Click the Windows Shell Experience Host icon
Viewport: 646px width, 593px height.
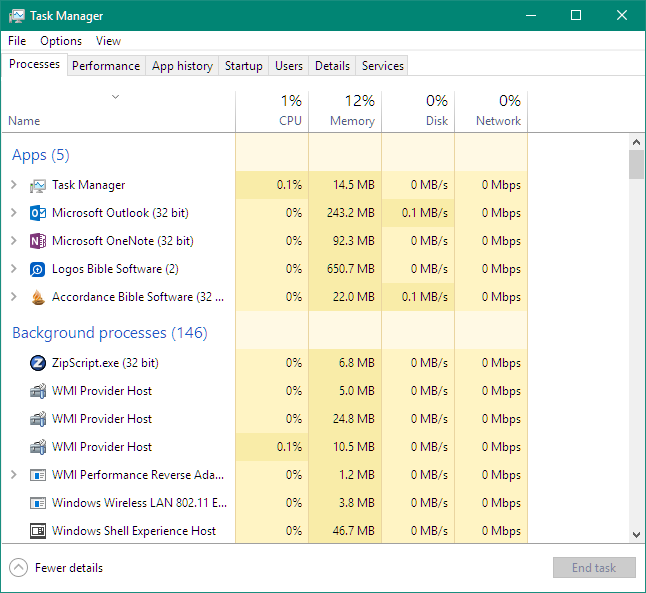pyautogui.click(x=38, y=531)
